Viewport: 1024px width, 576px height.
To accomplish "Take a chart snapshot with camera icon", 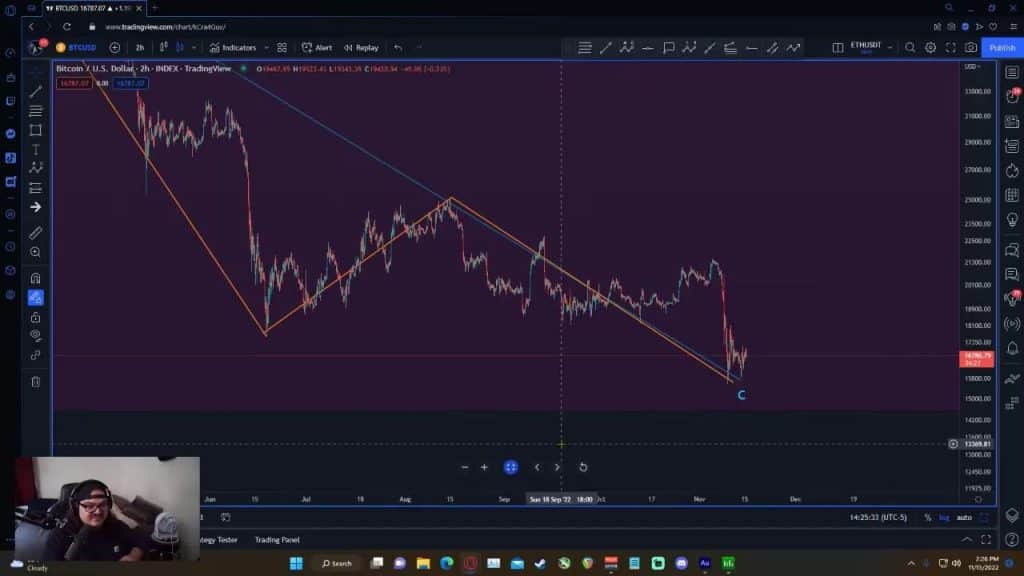I will 970,47.
